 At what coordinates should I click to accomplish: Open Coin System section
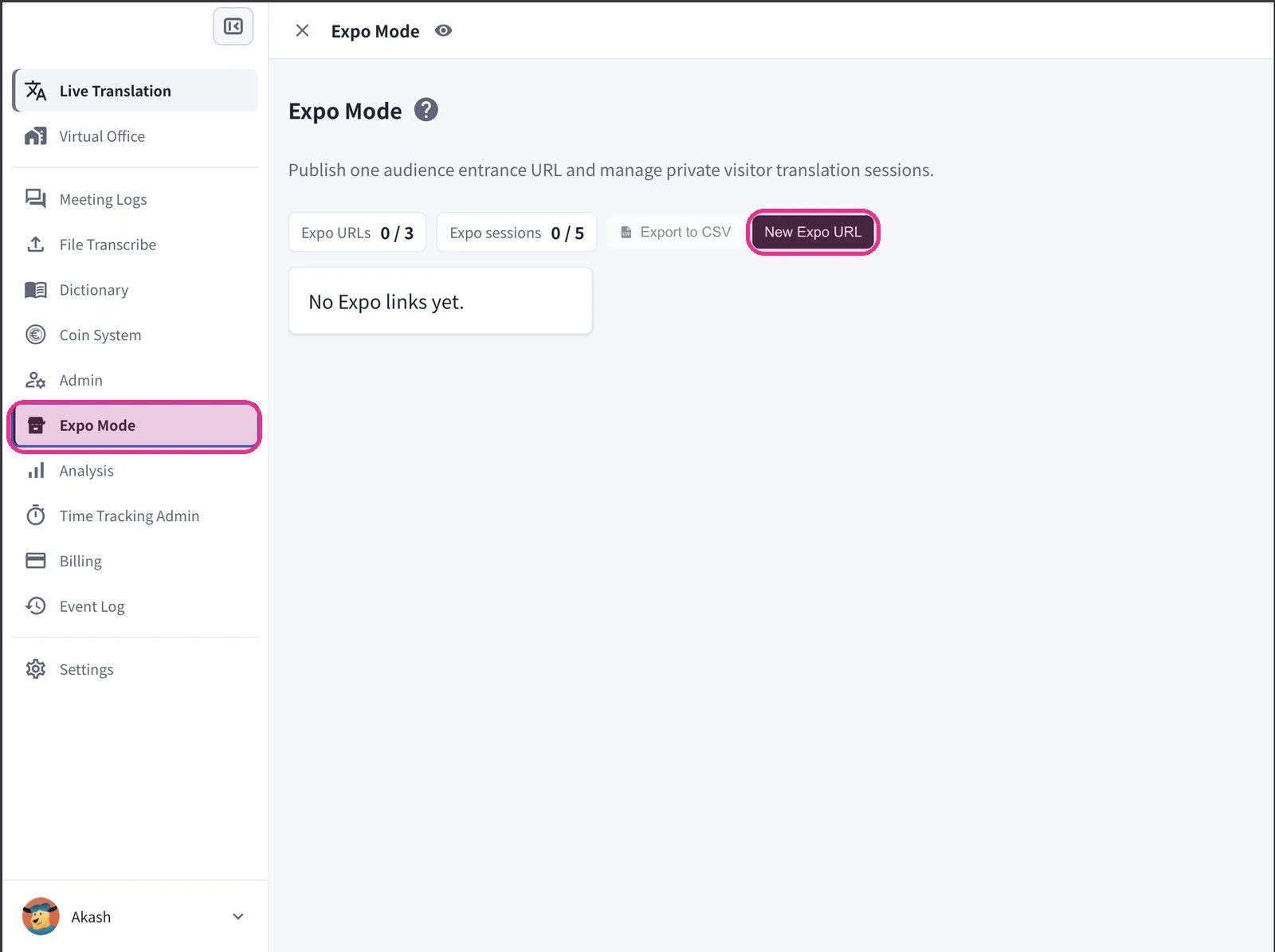point(135,335)
